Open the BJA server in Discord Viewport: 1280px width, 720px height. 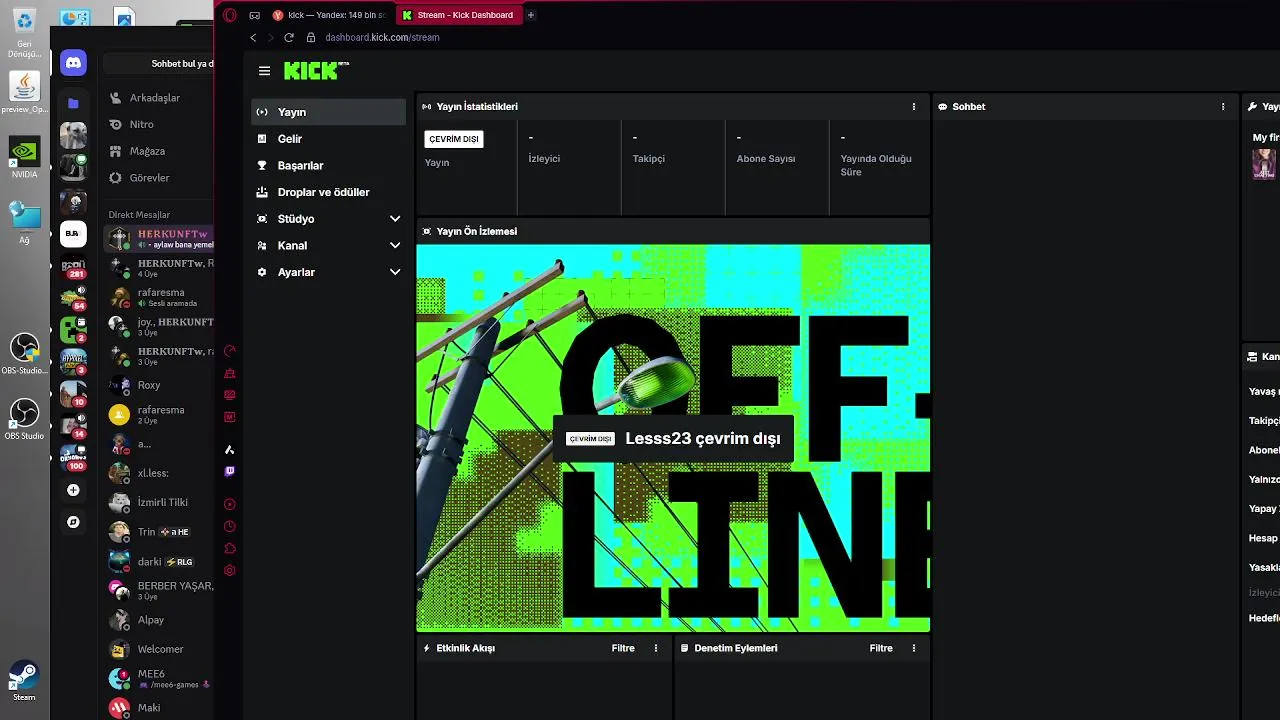[x=72, y=233]
